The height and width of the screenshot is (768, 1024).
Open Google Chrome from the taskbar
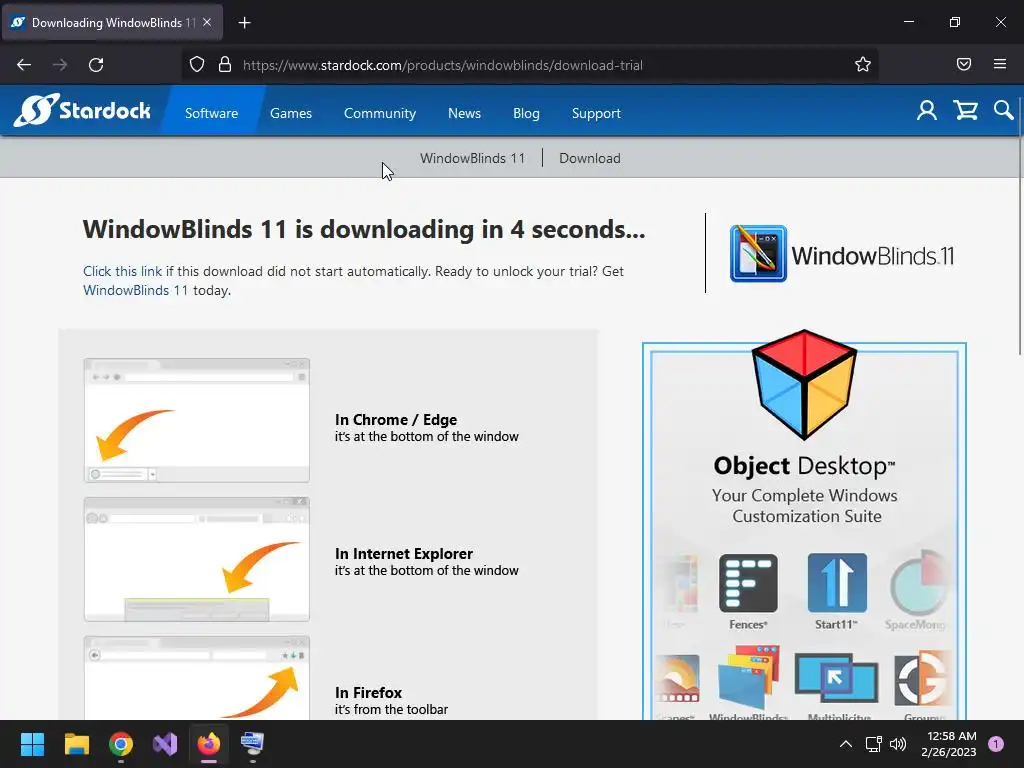121,744
